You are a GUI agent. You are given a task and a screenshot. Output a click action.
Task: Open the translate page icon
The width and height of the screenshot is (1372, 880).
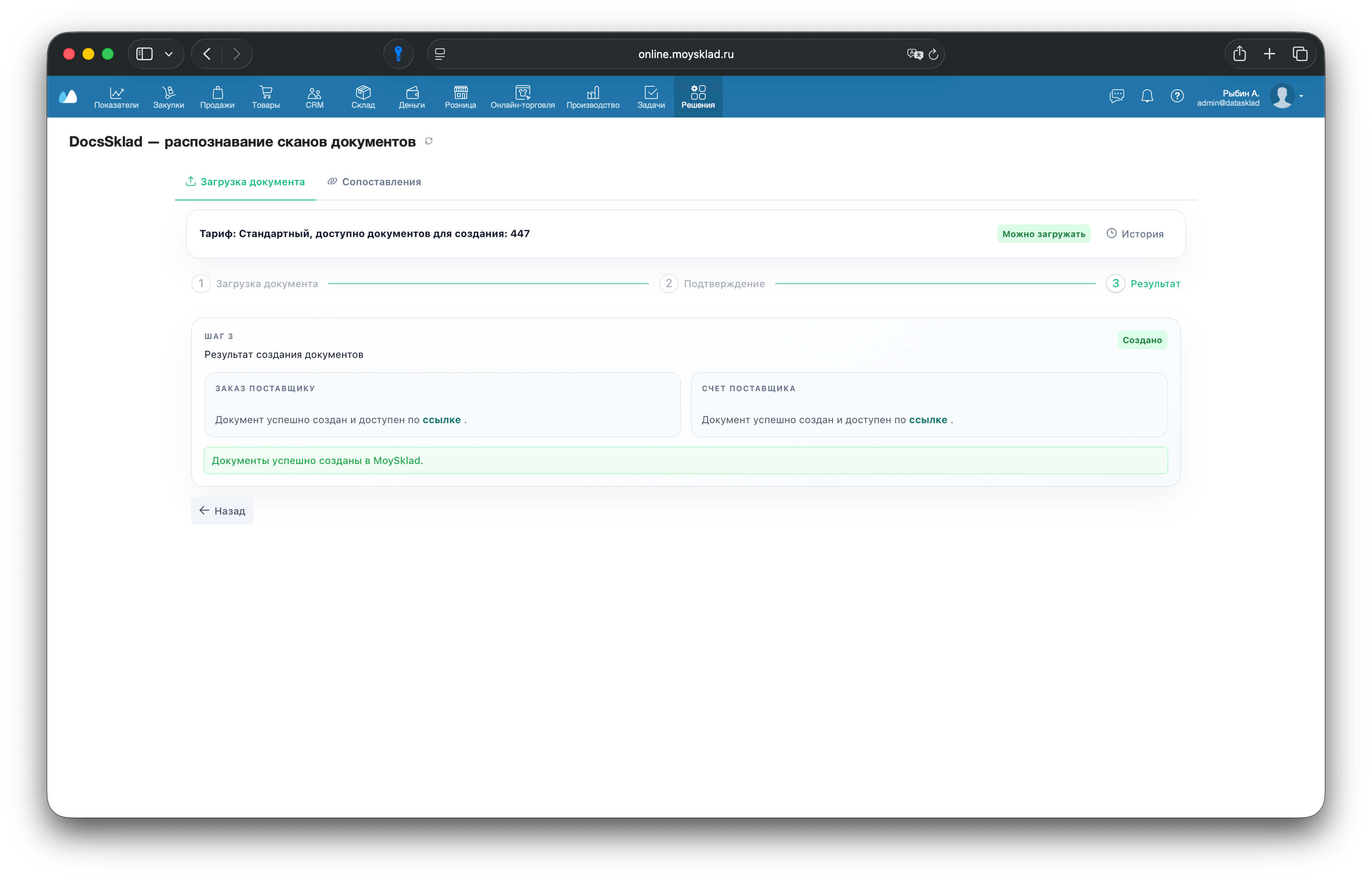[915, 54]
